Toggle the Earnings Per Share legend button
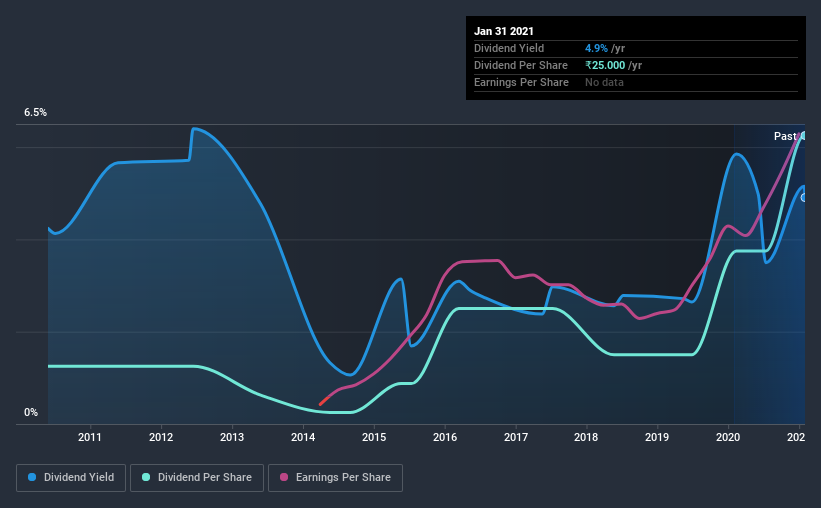Viewport: 821px width, 508px height. pos(336,478)
